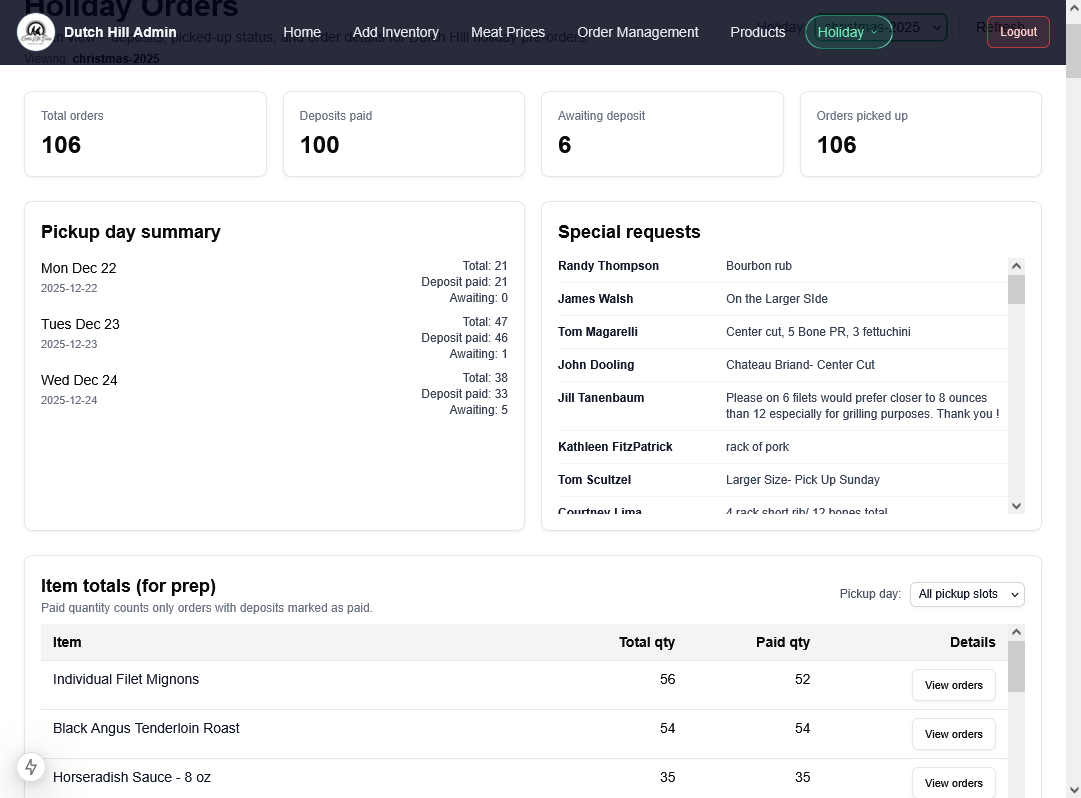Open Order Management from the navbar
This screenshot has width=1081, height=798.
(637, 32)
